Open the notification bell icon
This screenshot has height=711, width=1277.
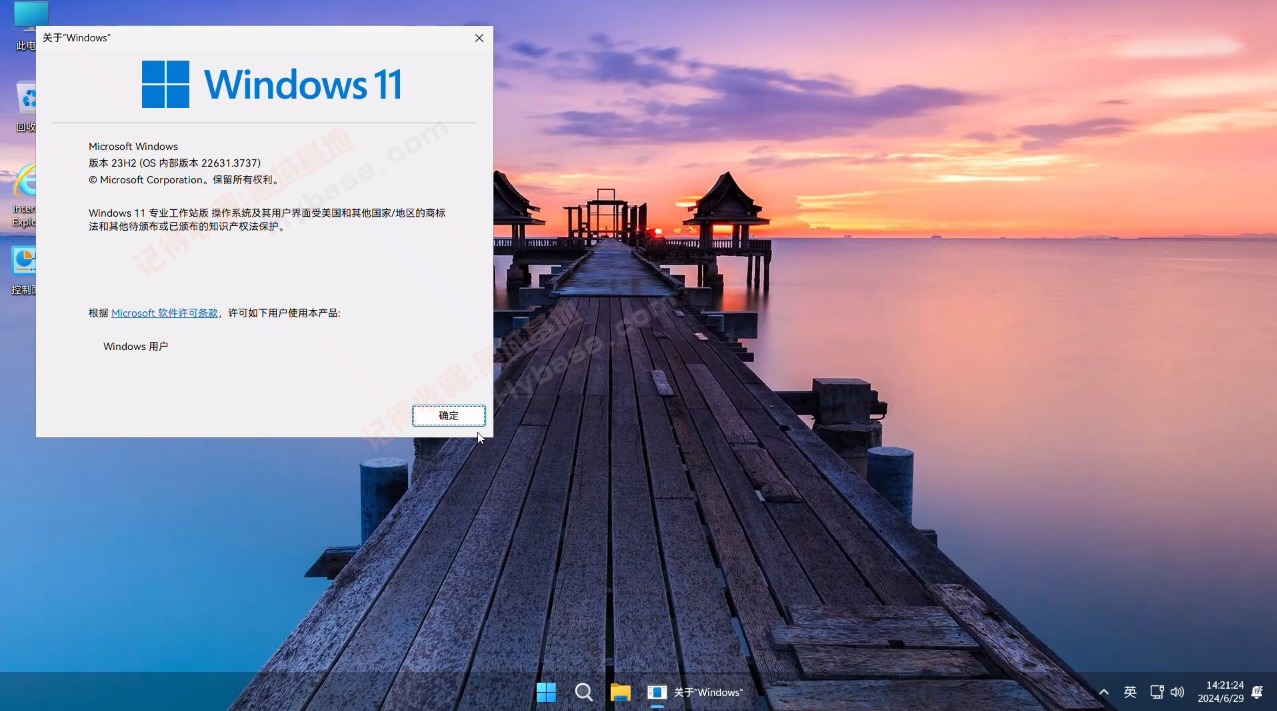pos(1258,692)
